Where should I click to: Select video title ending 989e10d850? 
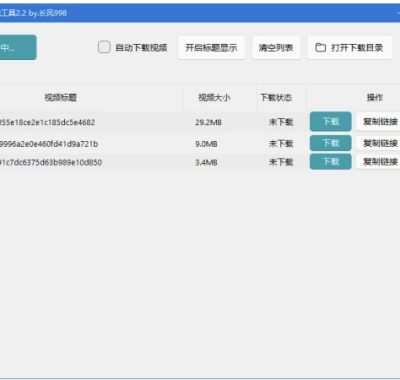(51, 162)
